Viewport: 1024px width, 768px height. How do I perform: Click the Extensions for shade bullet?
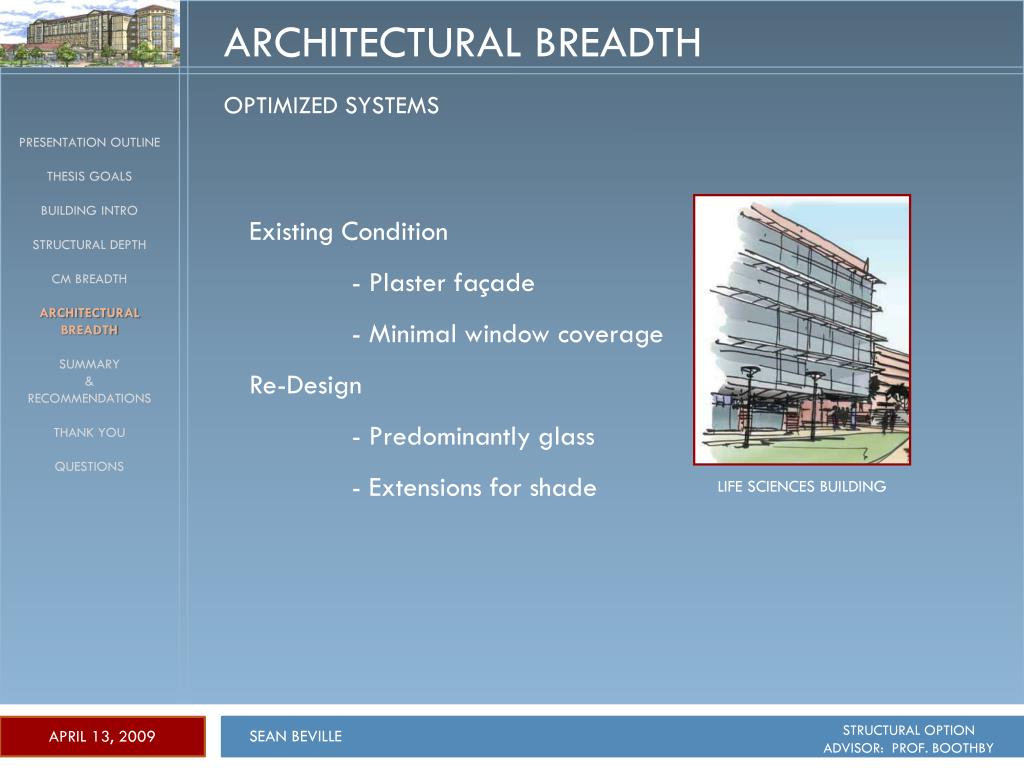click(474, 488)
